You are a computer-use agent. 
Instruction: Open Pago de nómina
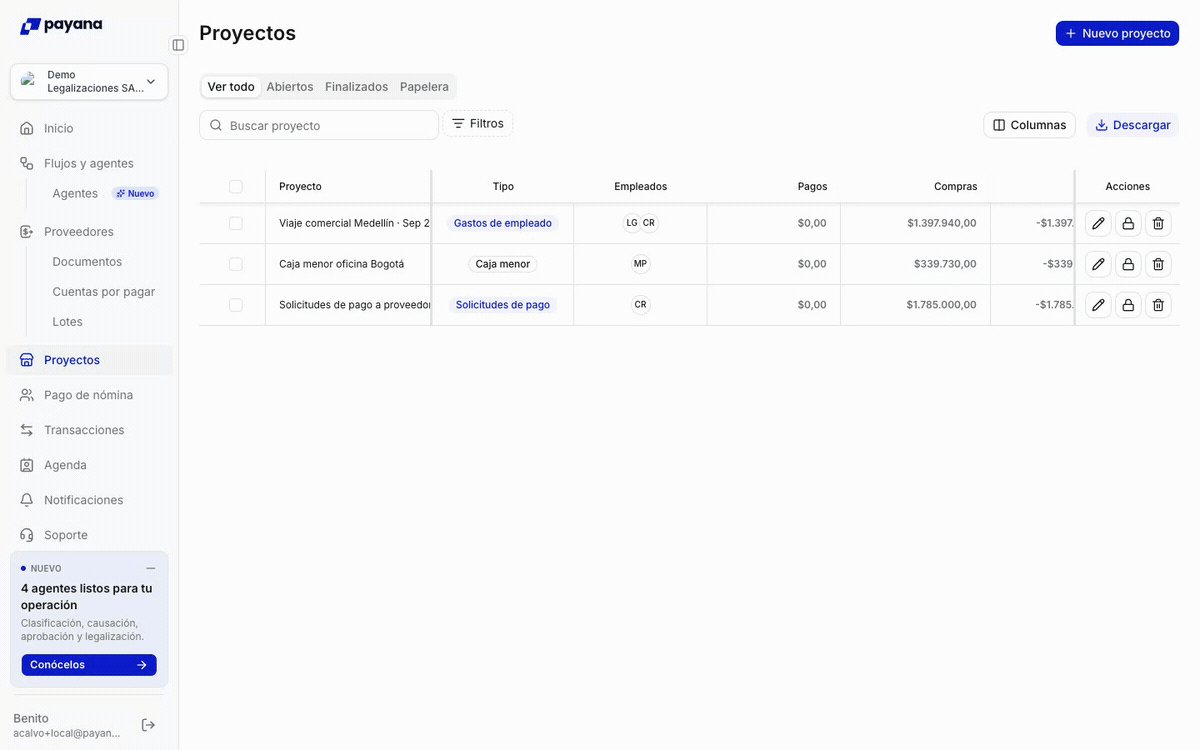pos(88,395)
